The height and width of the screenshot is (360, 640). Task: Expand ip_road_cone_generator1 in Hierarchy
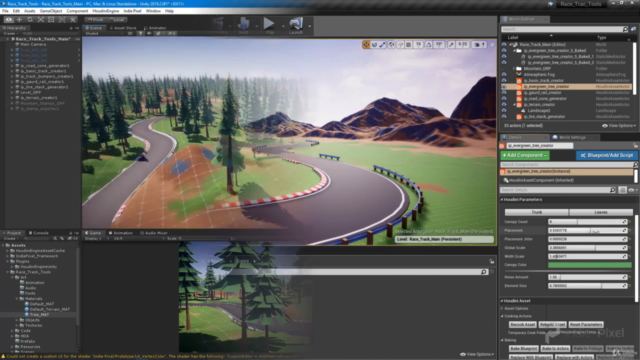pos(12,65)
